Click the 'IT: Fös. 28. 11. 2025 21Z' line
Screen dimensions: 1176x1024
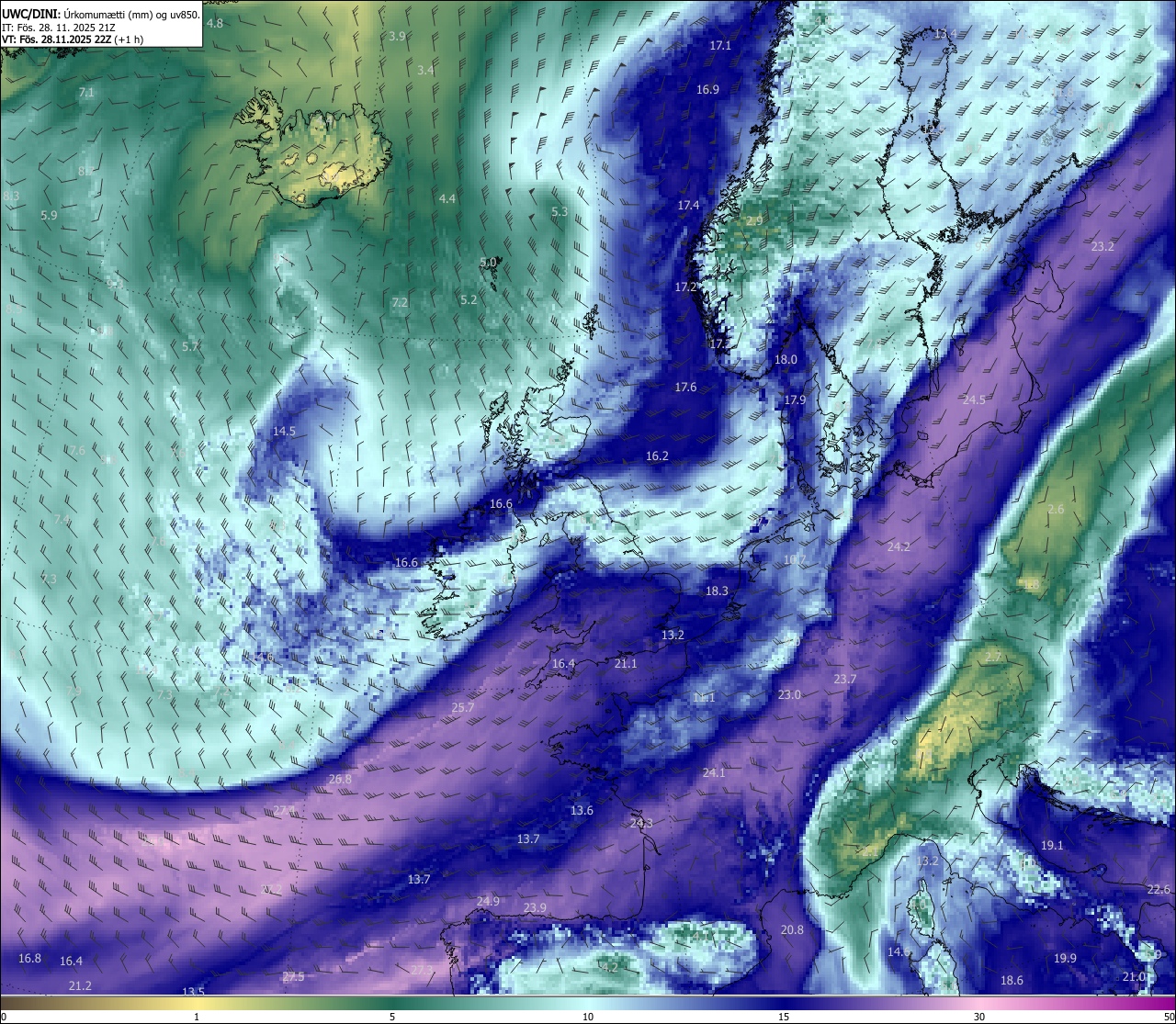[60, 28]
